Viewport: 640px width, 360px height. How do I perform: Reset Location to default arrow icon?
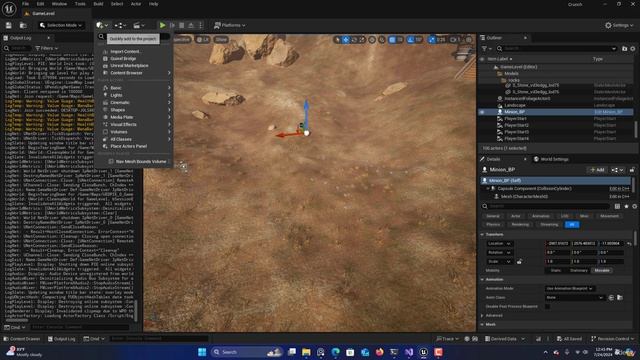pos(629,244)
